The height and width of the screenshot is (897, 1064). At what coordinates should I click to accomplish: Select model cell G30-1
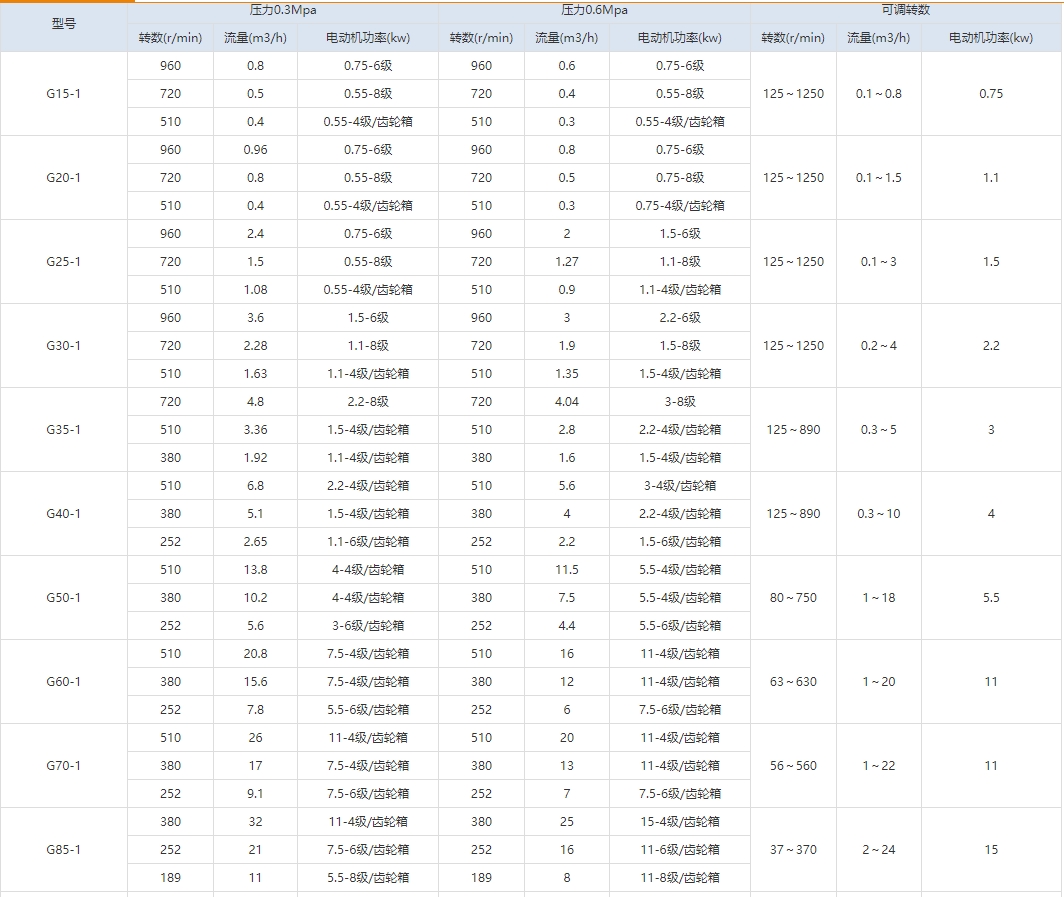tap(64, 346)
